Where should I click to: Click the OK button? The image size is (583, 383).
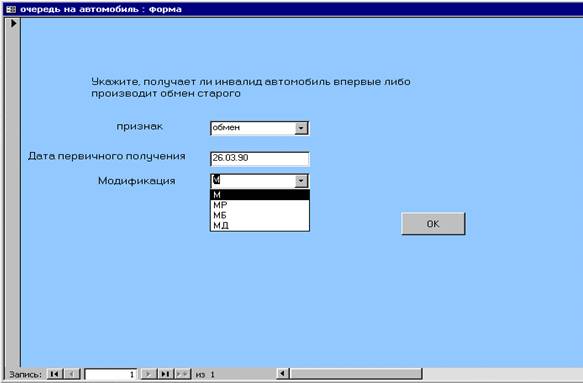[x=433, y=224]
